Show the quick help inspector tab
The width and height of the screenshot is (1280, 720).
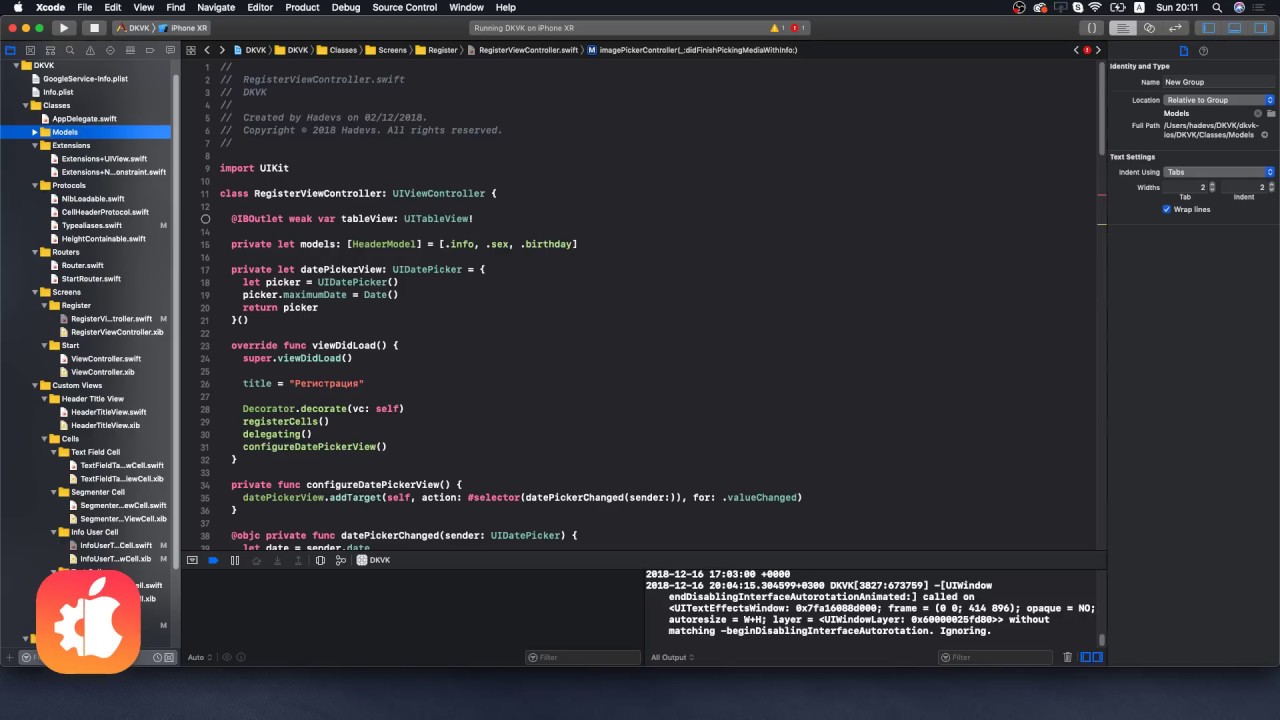pyautogui.click(x=1203, y=51)
